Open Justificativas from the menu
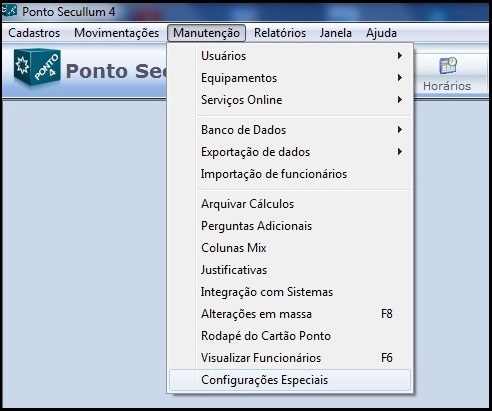The width and height of the screenshot is (492, 411). pyautogui.click(x=290, y=270)
